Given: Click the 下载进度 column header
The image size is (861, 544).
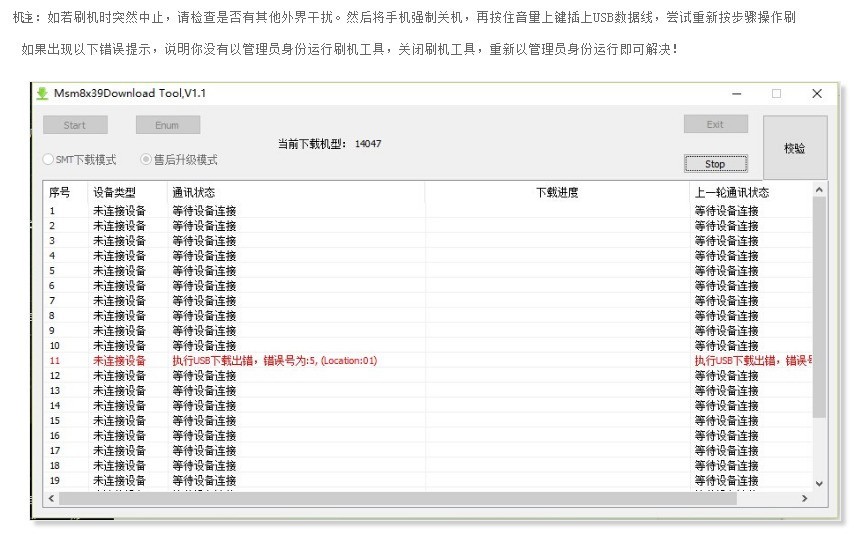Looking at the screenshot, I should pos(557,193).
